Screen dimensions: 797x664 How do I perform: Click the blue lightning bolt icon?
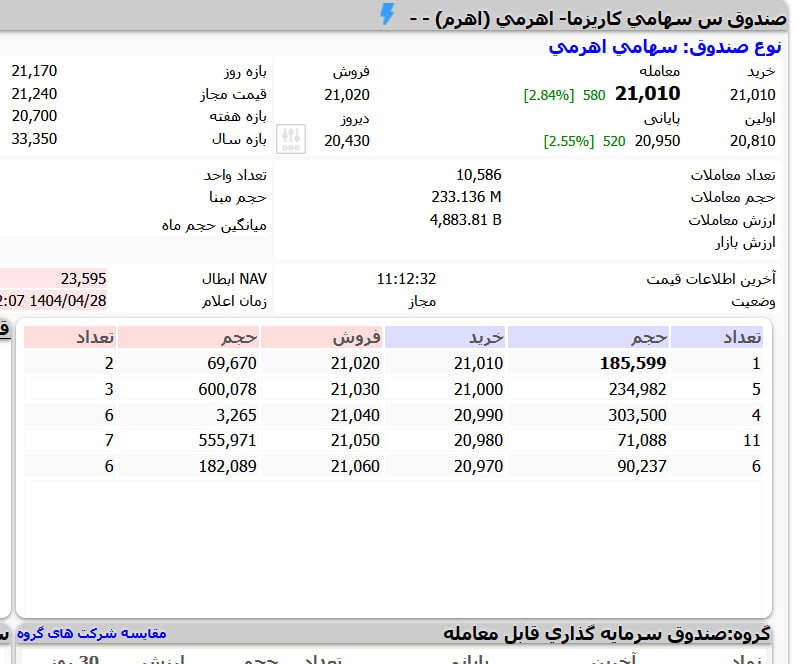(387, 14)
